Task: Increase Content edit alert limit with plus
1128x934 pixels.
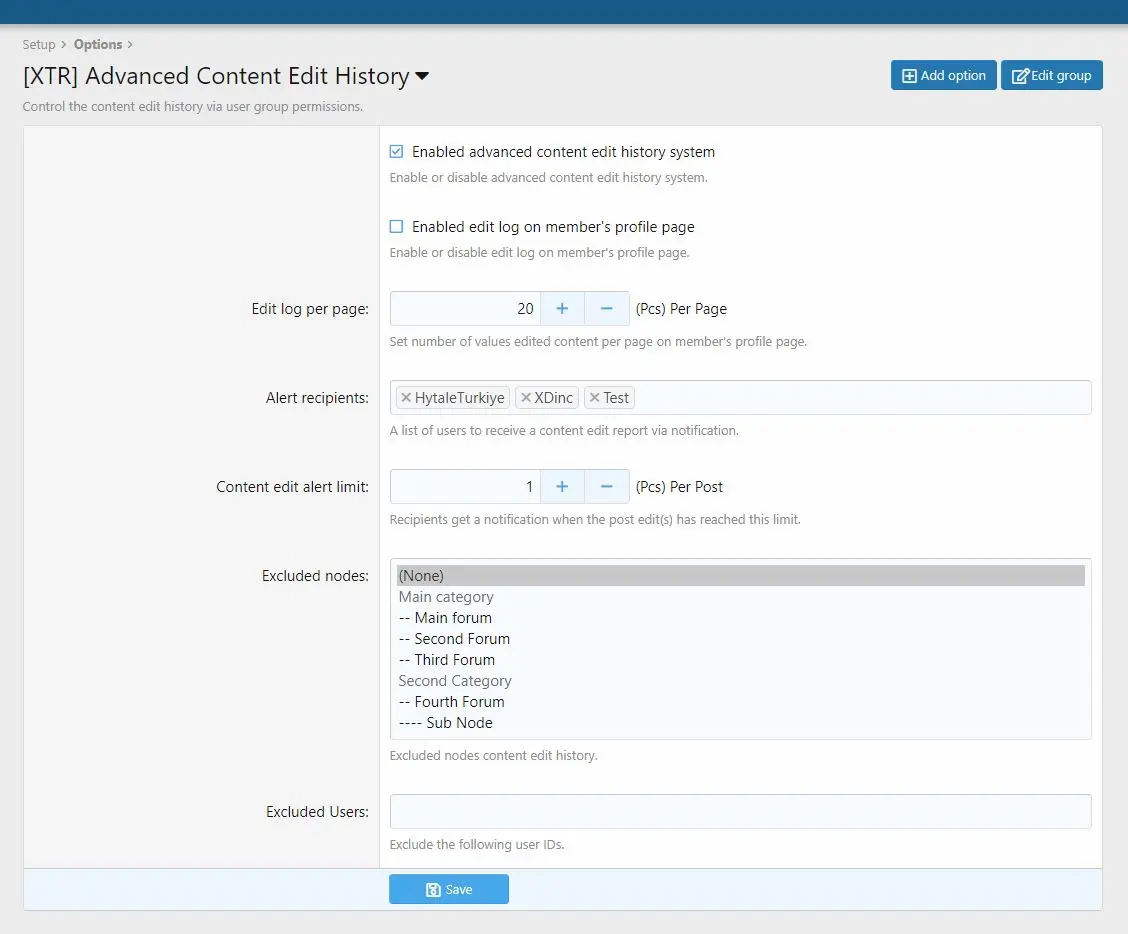Action: point(562,486)
